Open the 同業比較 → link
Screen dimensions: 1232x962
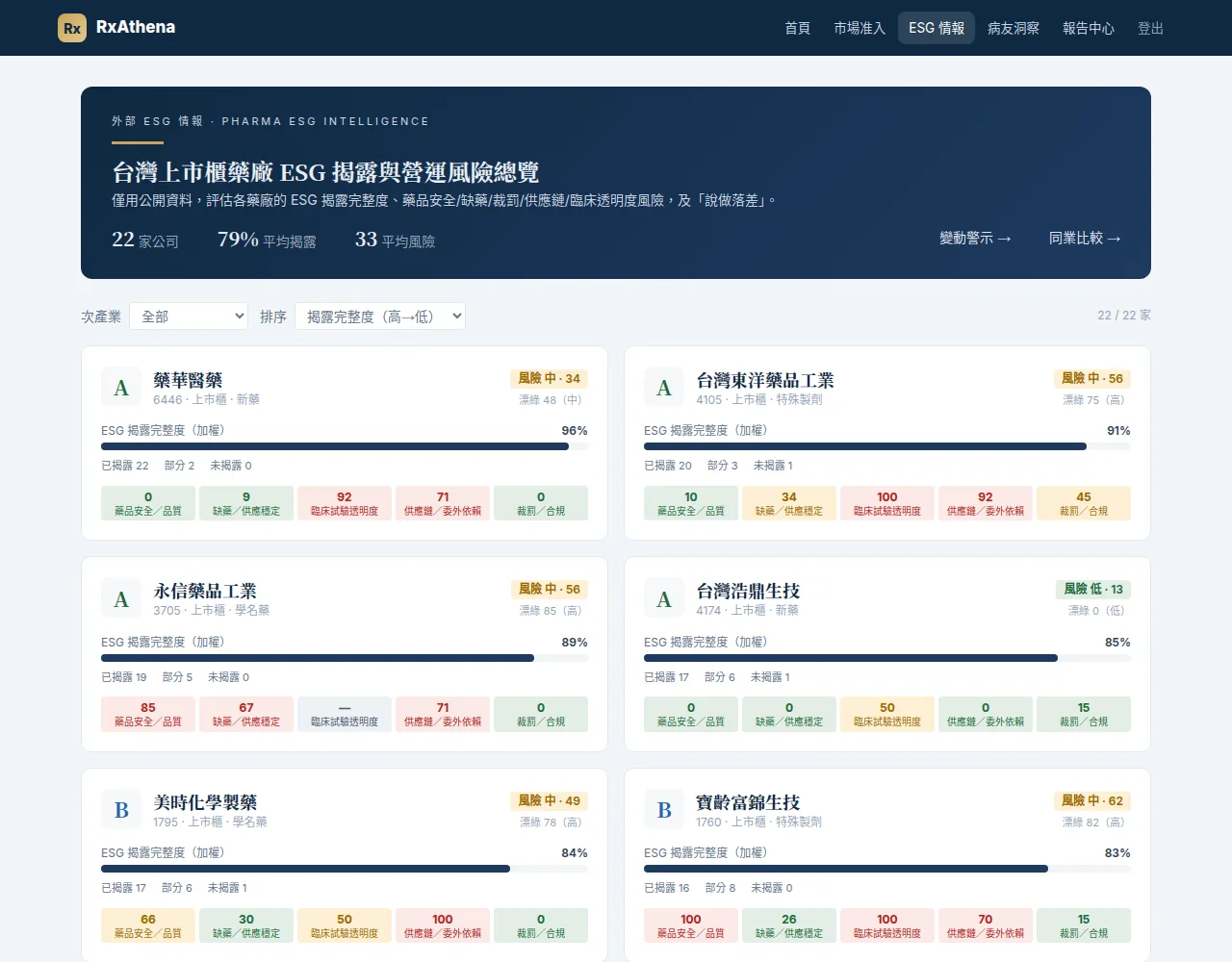coord(1085,238)
